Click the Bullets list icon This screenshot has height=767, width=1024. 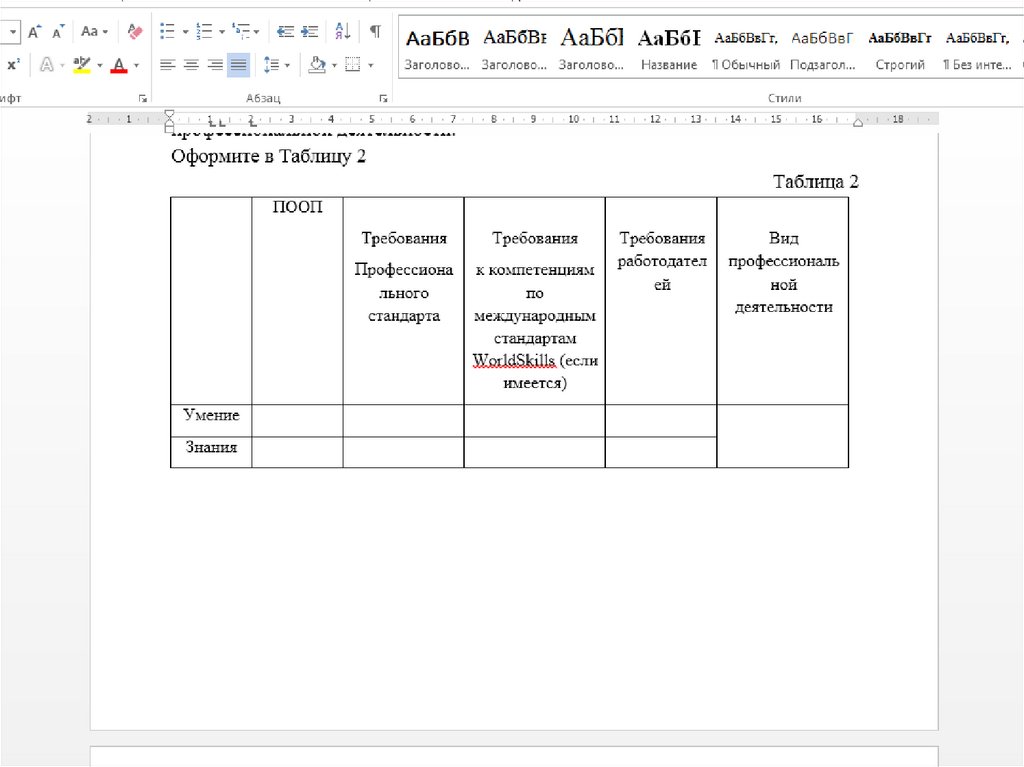168,31
